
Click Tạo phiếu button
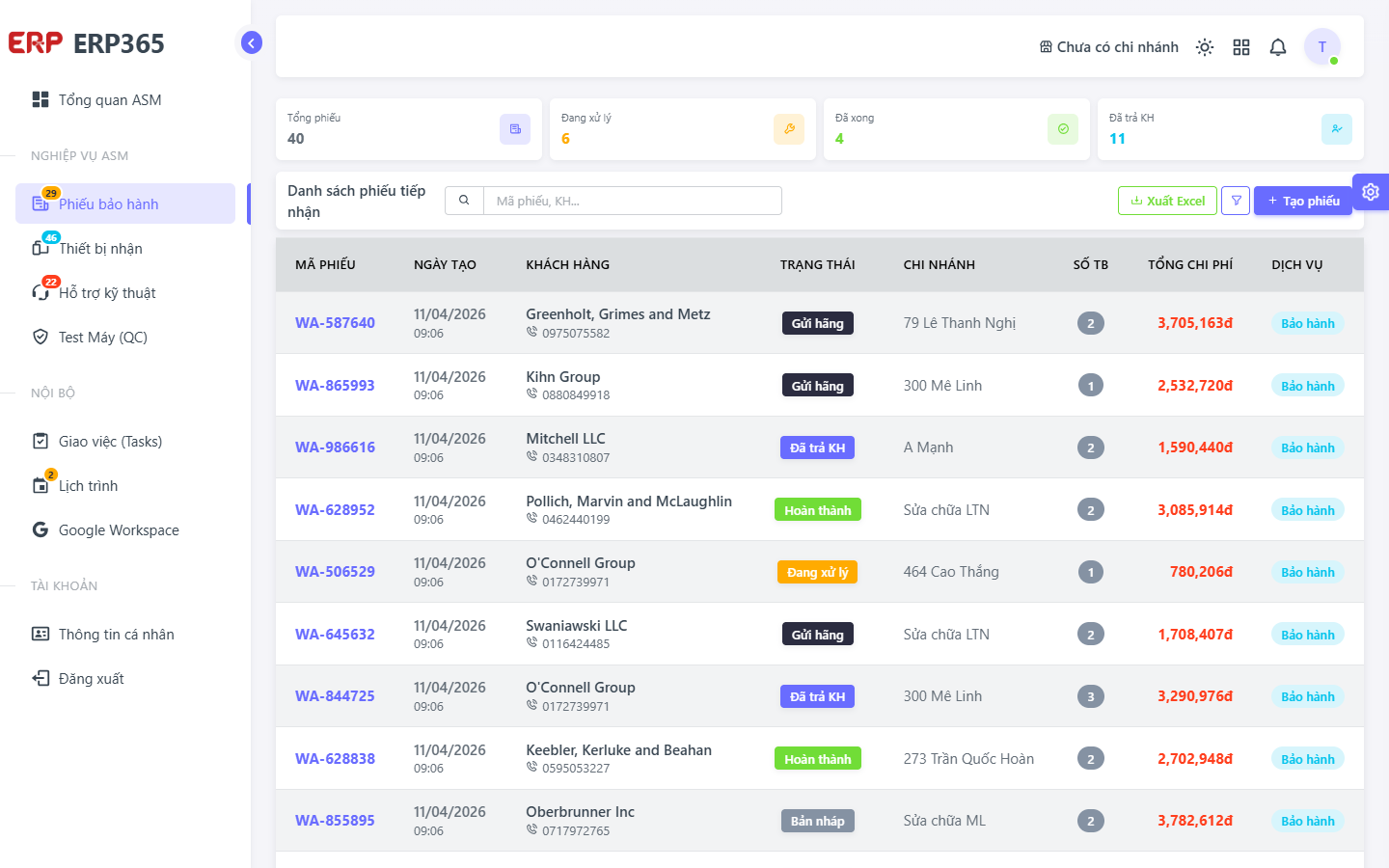(x=1303, y=201)
